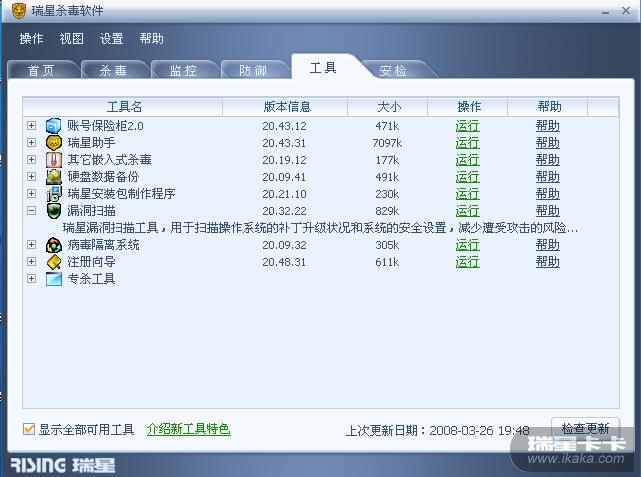Expand the 专杀工具 row
Viewport: 641px width, 477px height.
tap(31, 279)
